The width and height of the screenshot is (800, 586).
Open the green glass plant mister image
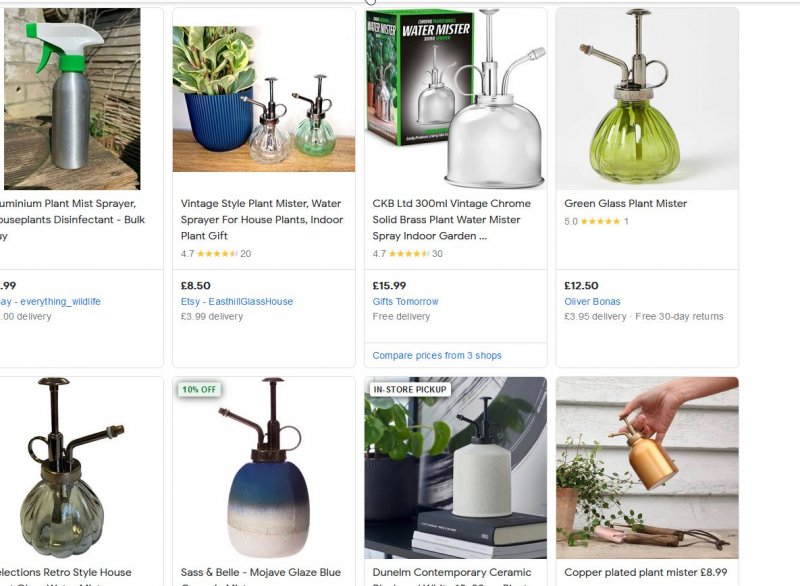coord(647,98)
